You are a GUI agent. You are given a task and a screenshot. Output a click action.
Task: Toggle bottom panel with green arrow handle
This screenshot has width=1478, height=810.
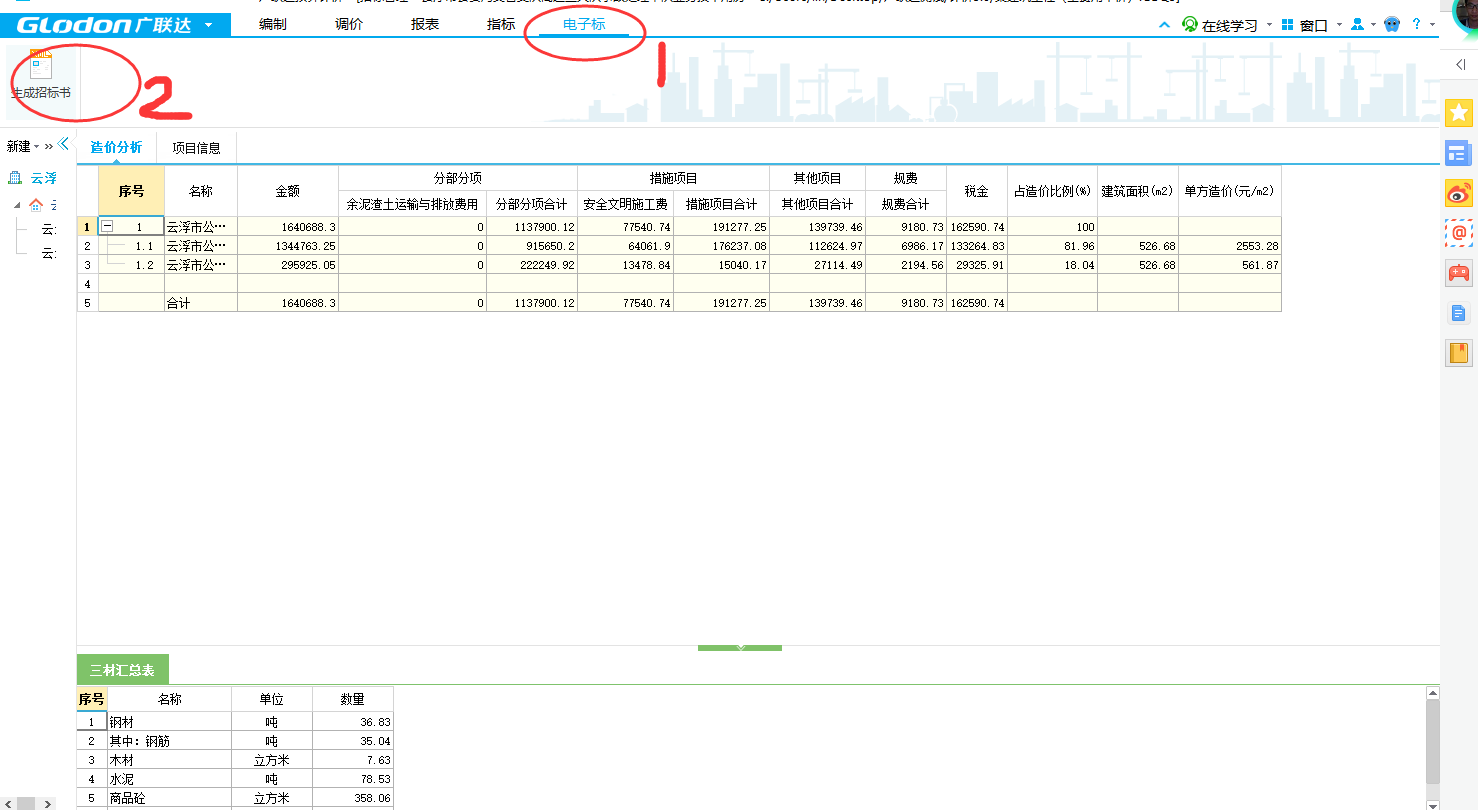click(x=740, y=648)
